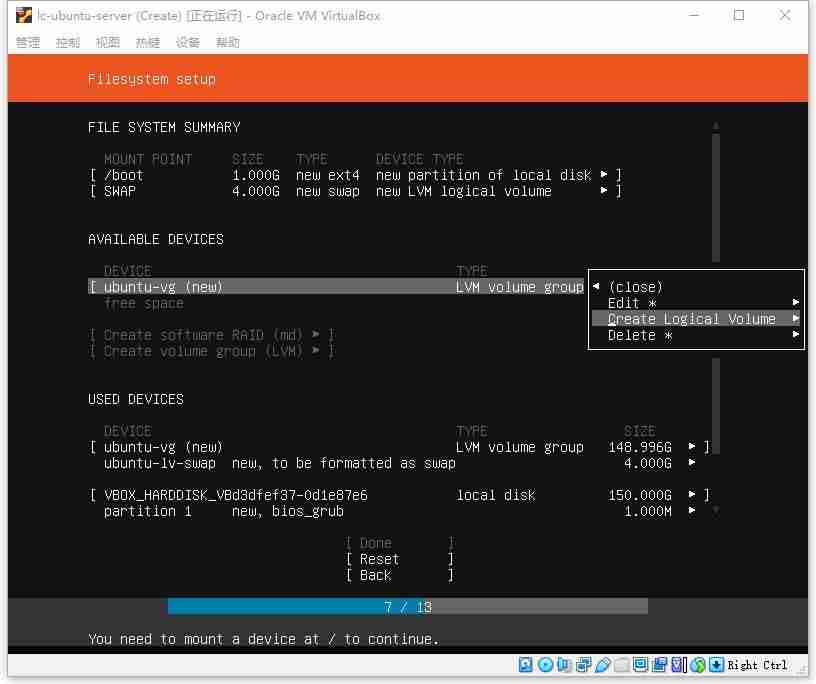Image resolution: width=816 pixels, height=684 pixels.
Task: Click the Back button
Action: tap(399, 575)
